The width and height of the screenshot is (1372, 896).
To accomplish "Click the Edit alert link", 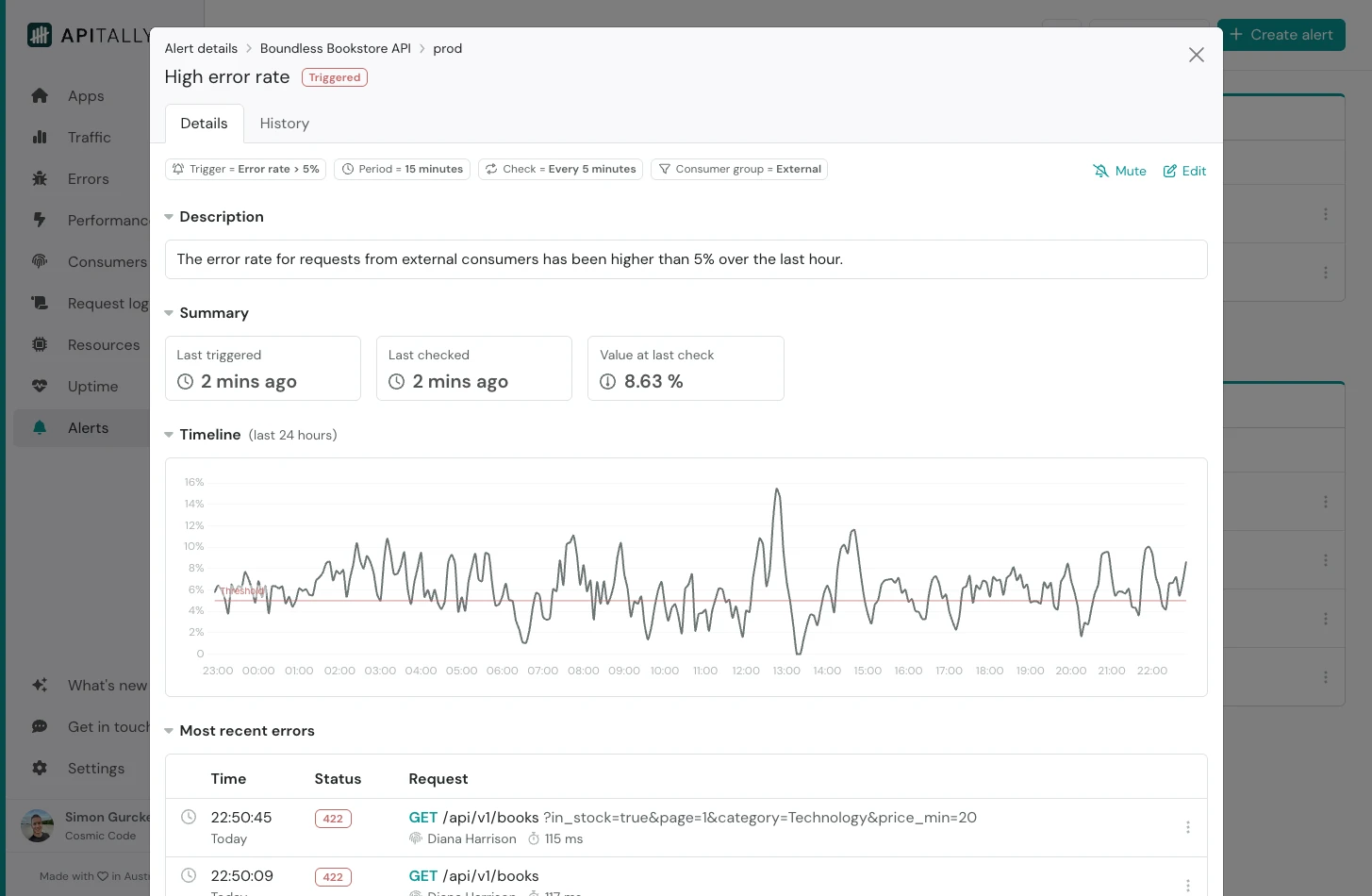I will click(1184, 171).
